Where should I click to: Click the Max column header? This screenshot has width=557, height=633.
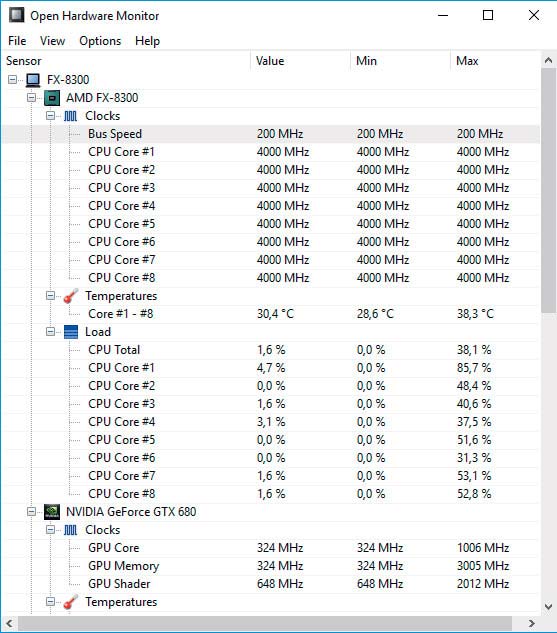tap(495, 61)
